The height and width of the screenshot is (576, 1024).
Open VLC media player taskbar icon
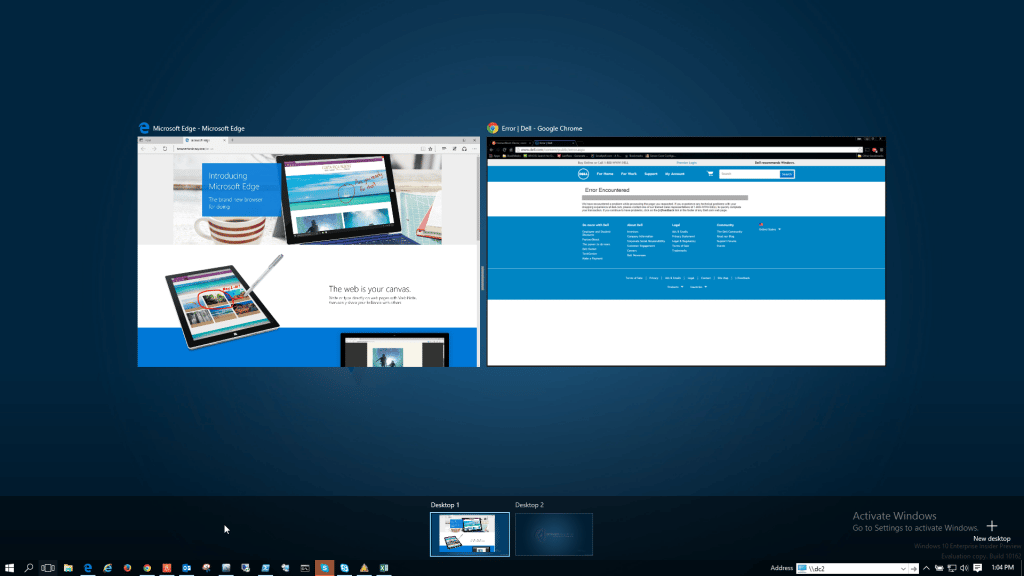[364, 568]
